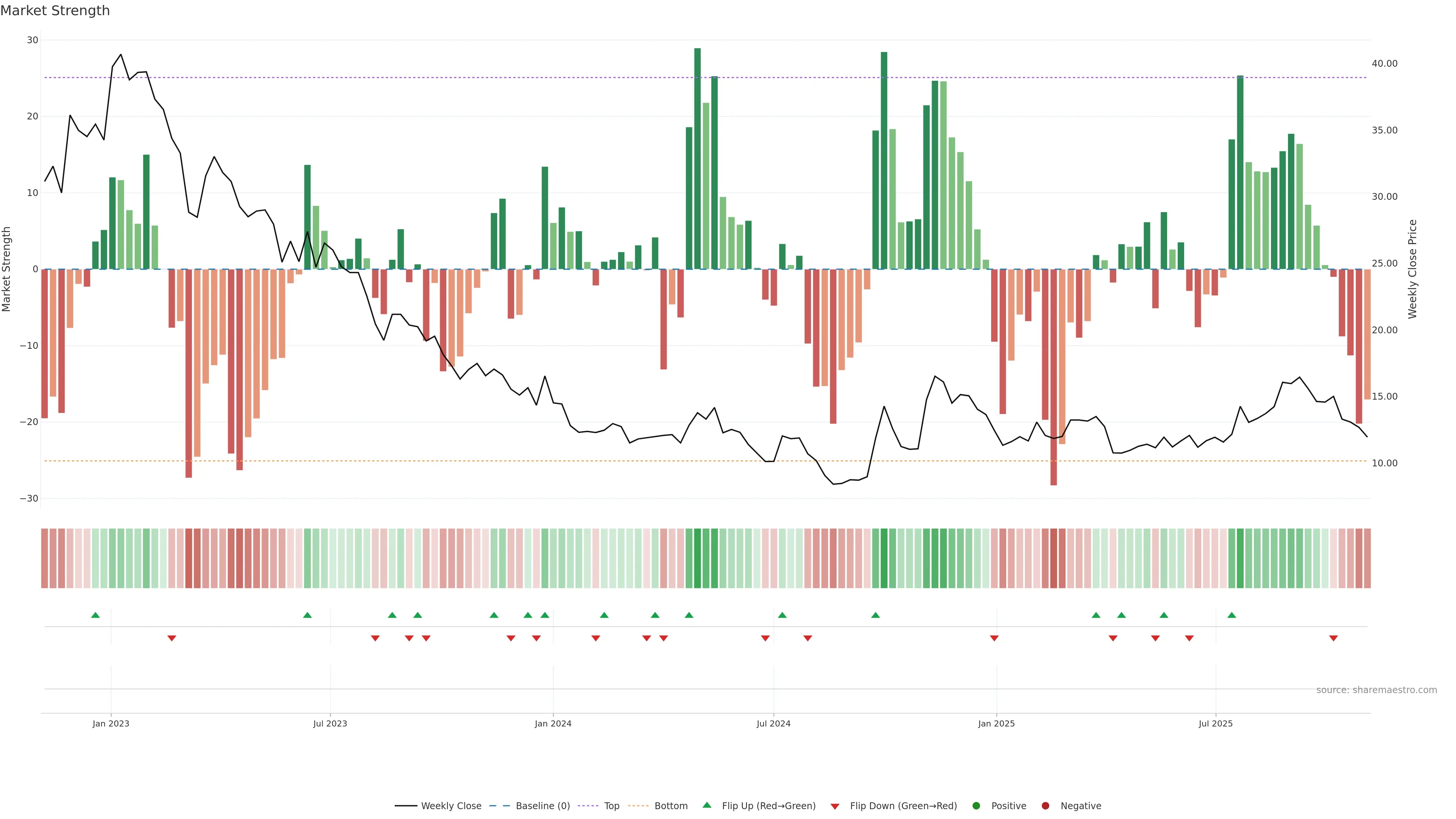Click the first green flip-up marker before Jan 2023
1456x819 pixels.
pos(96,615)
